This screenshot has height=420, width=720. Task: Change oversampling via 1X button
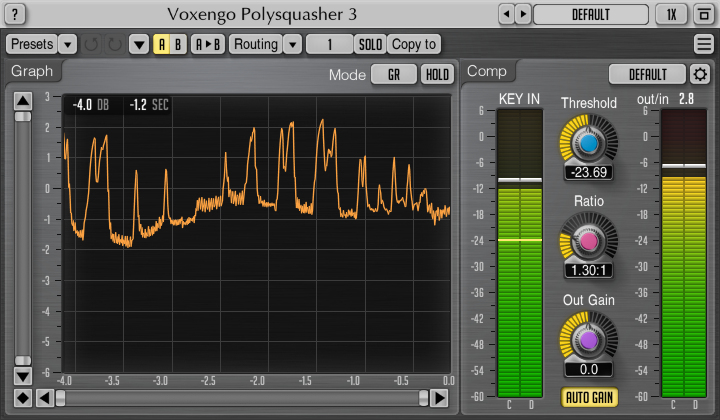pos(671,14)
